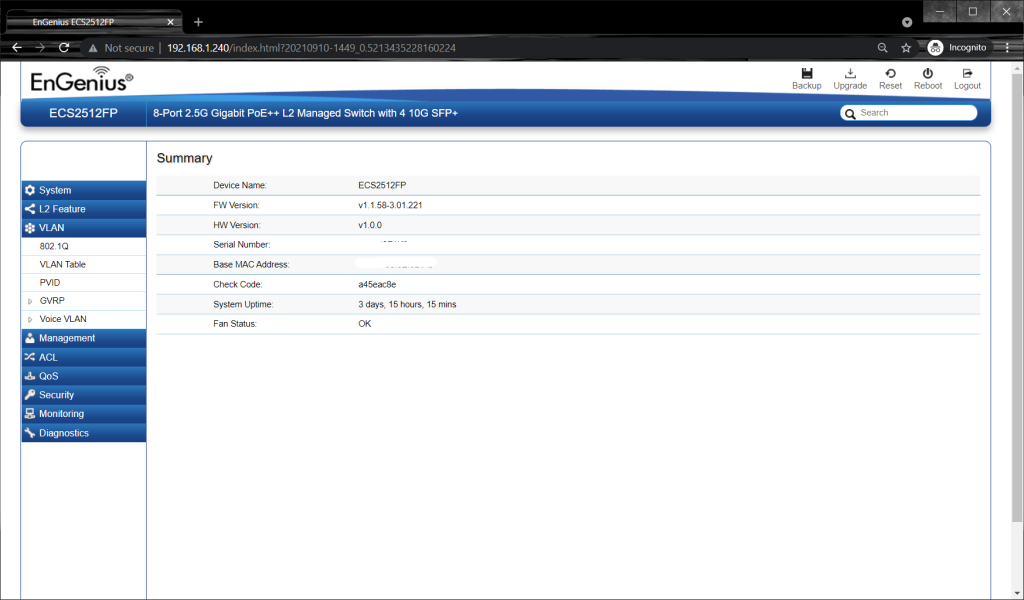
Task: Open the Security menu section
Action: click(84, 394)
